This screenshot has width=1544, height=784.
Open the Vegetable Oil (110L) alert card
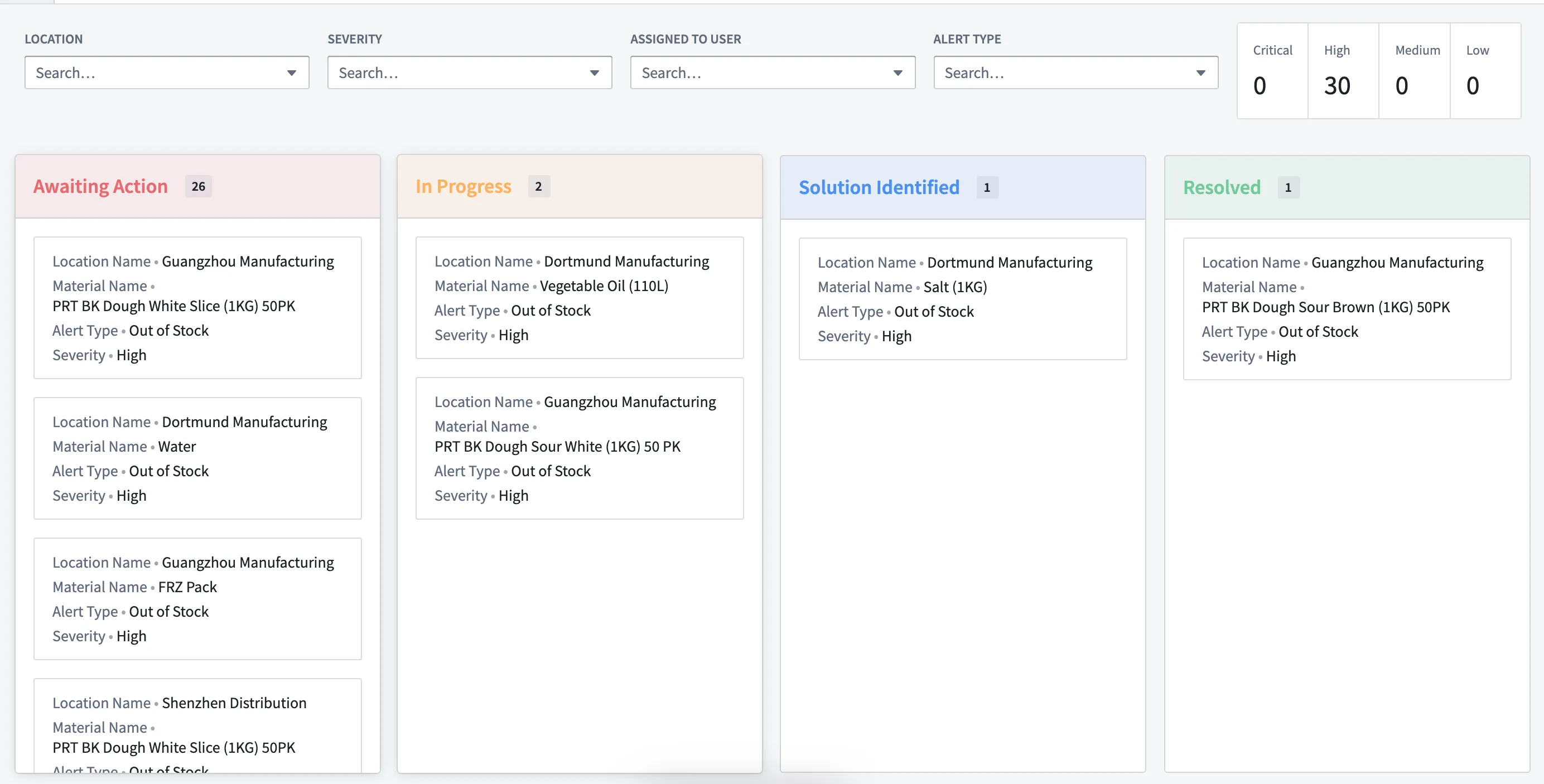pyautogui.click(x=579, y=298)
